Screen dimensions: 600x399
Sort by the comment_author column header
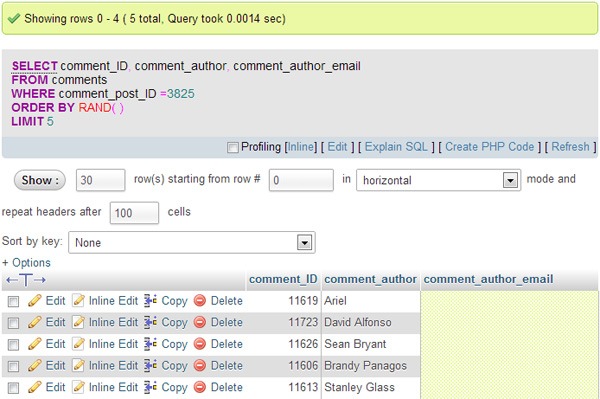pyautogui.click(x=370, y=279)
